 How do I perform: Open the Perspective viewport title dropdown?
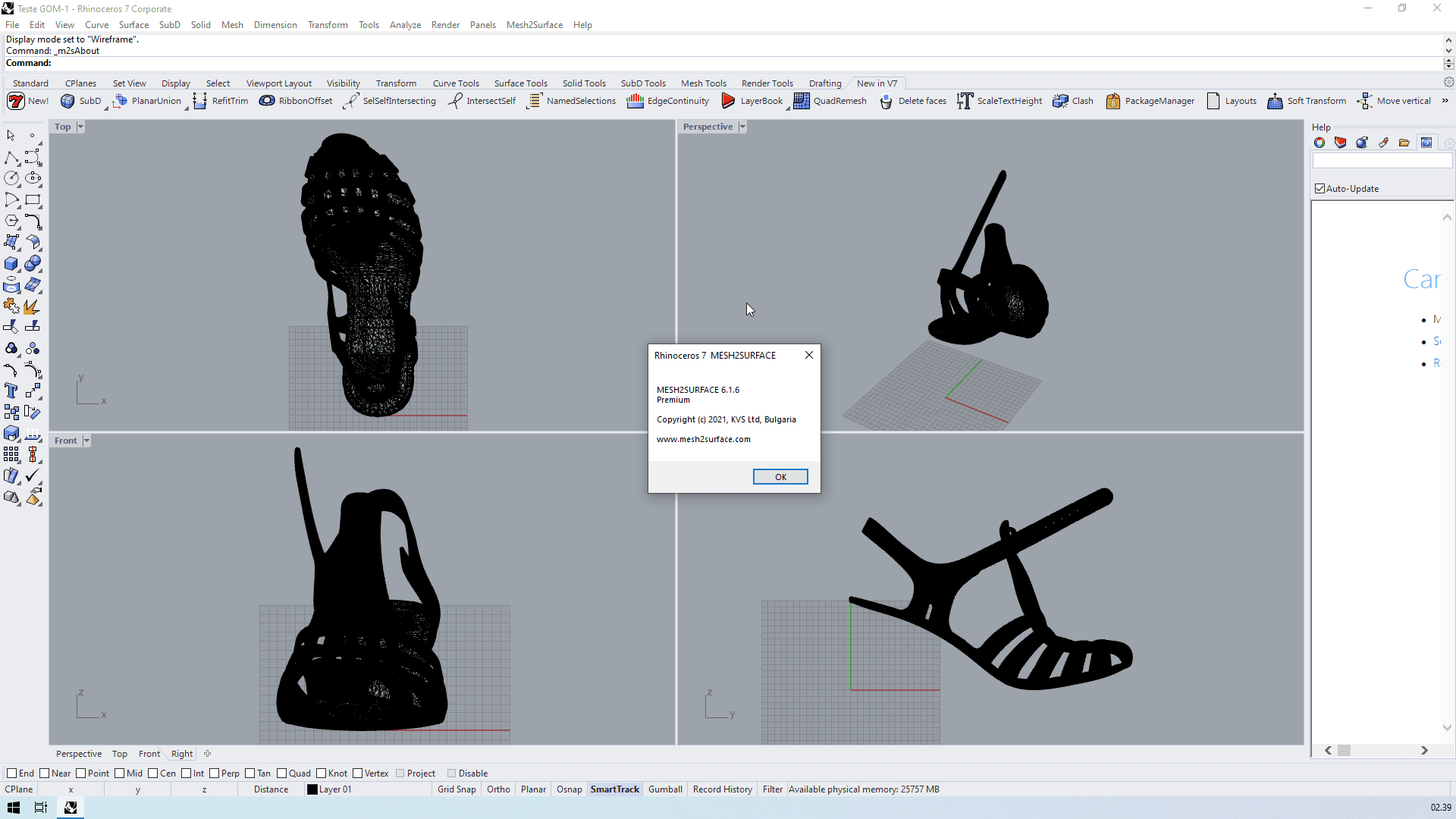pos(743,127)
